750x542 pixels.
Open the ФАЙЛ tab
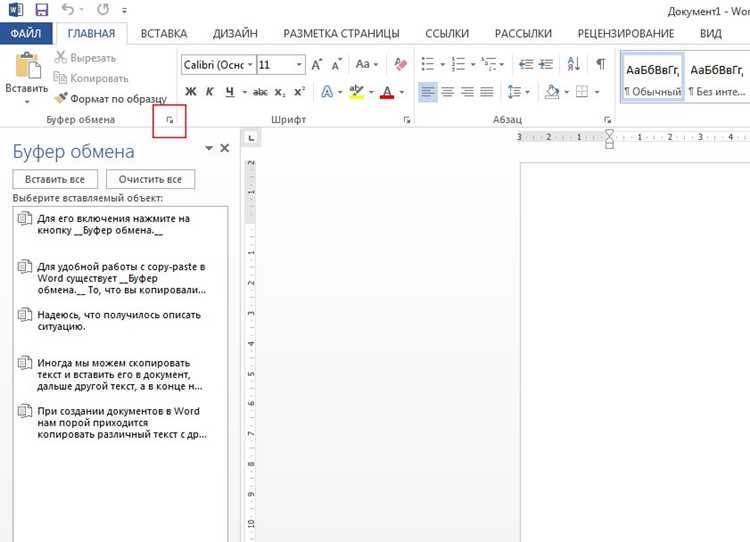click(26, 33)
